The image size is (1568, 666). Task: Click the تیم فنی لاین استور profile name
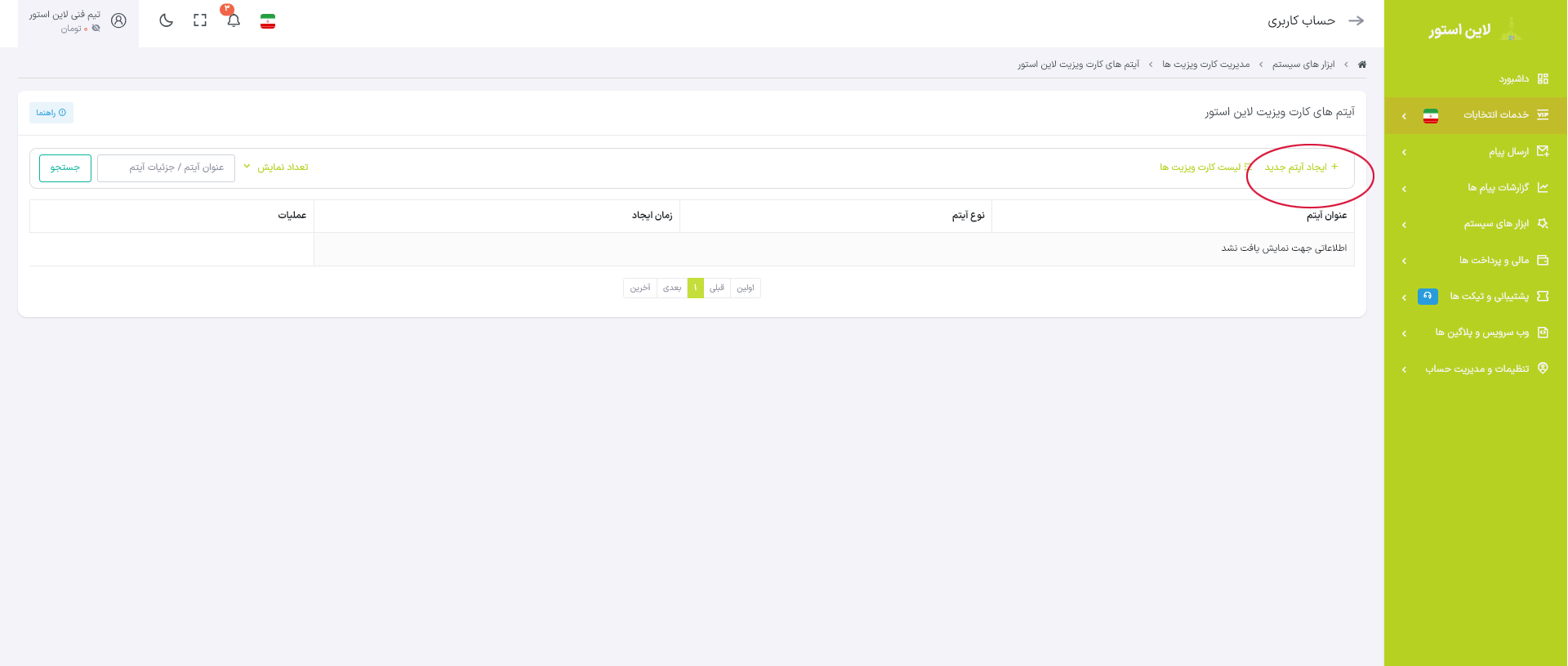(x=65, y=15)
